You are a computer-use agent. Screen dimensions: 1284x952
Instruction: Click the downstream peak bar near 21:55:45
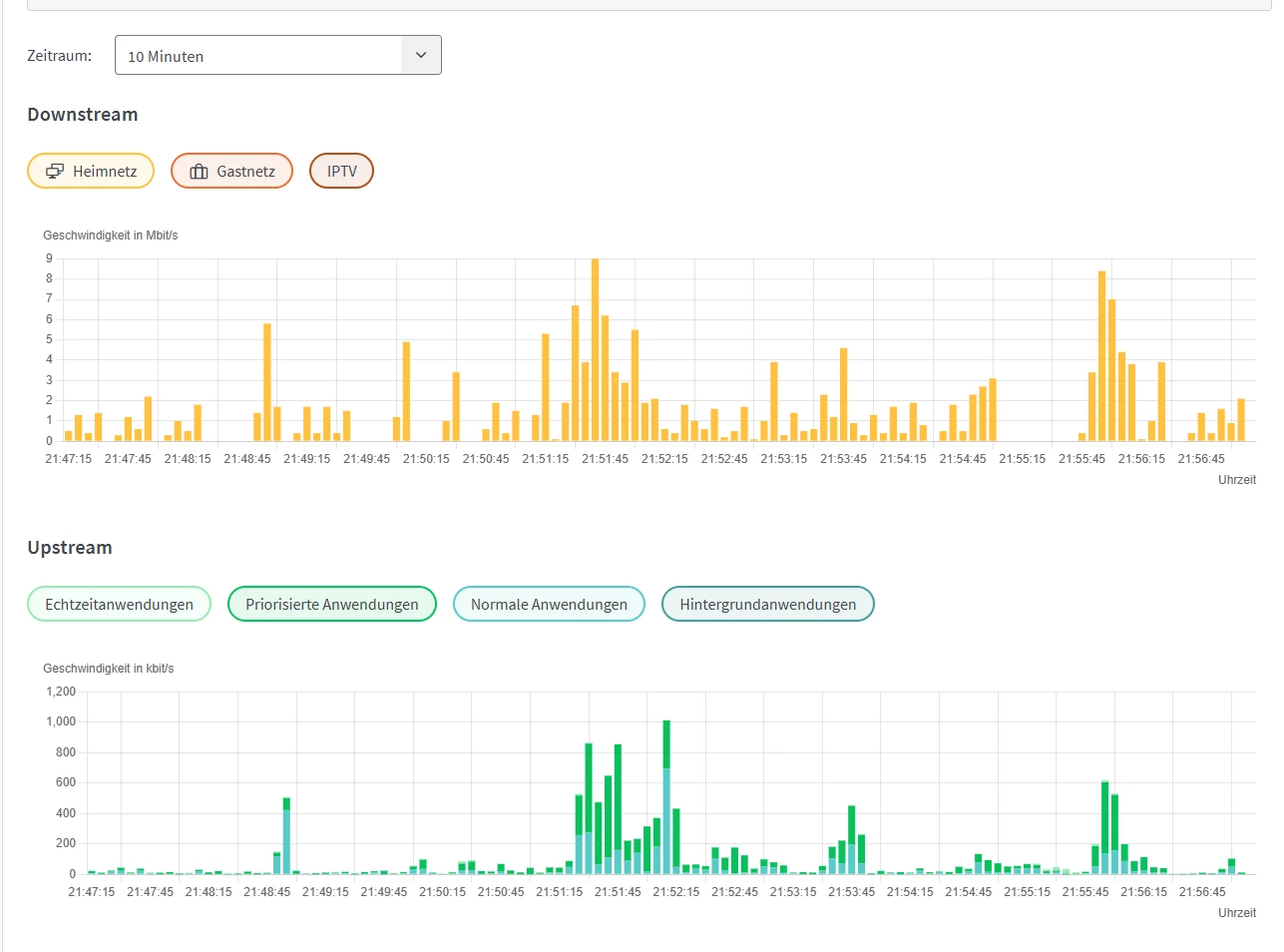click(x=1102, y=356)
